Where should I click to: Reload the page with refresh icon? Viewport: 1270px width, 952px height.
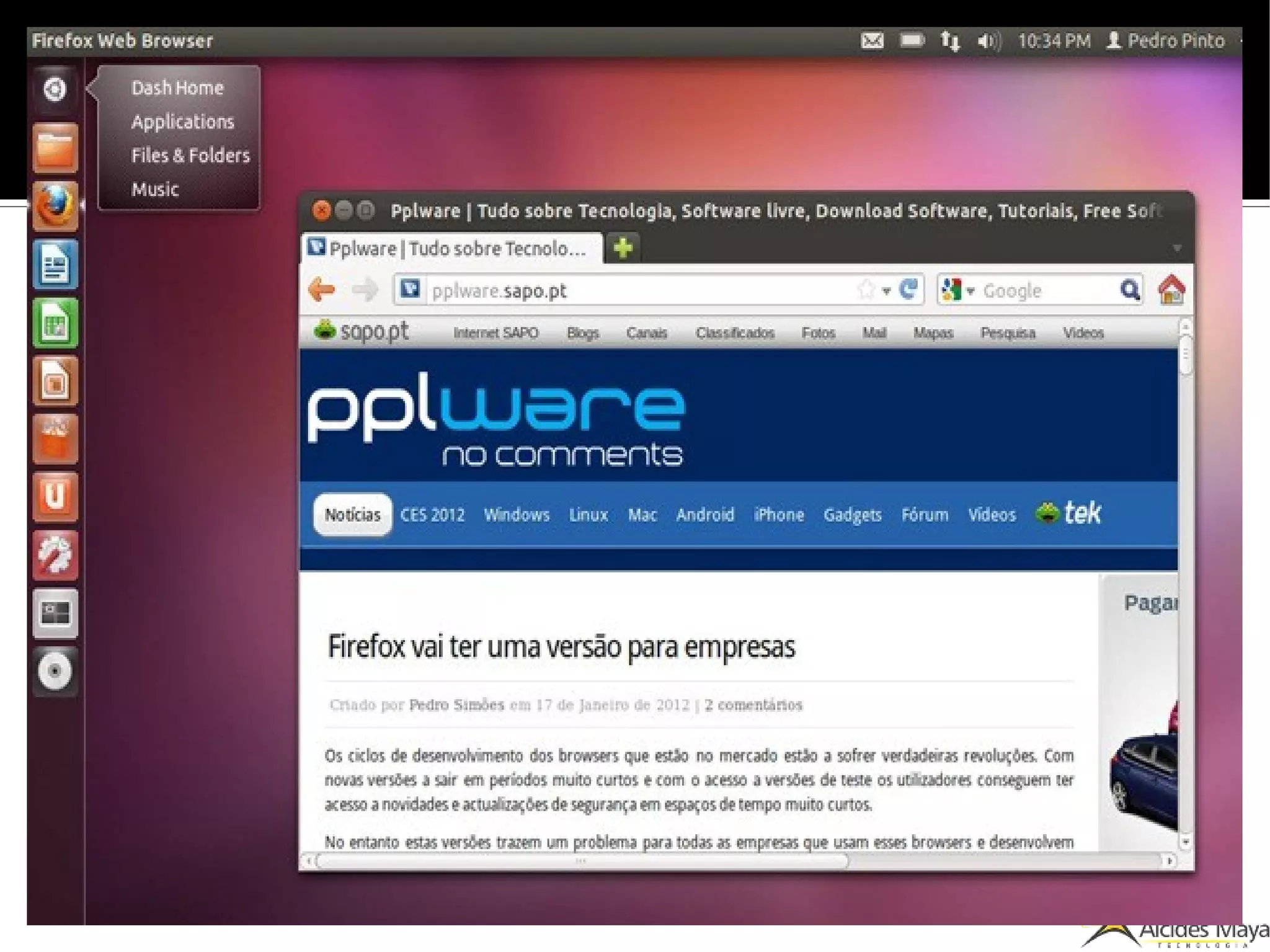click(908, 290)
